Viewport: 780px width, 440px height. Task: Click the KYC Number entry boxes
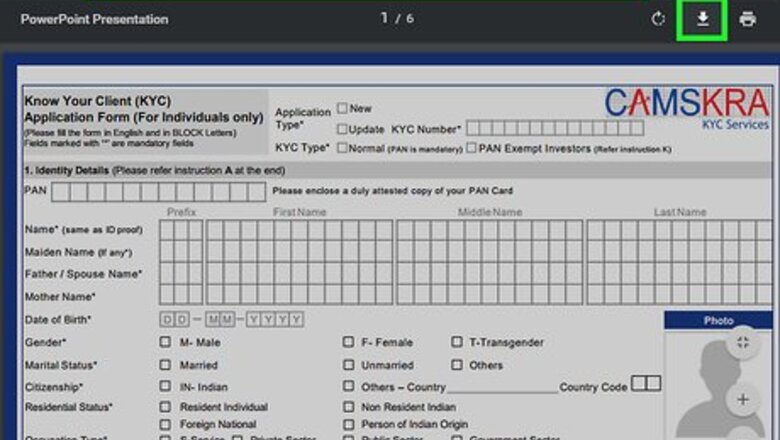tap(555, 128)
